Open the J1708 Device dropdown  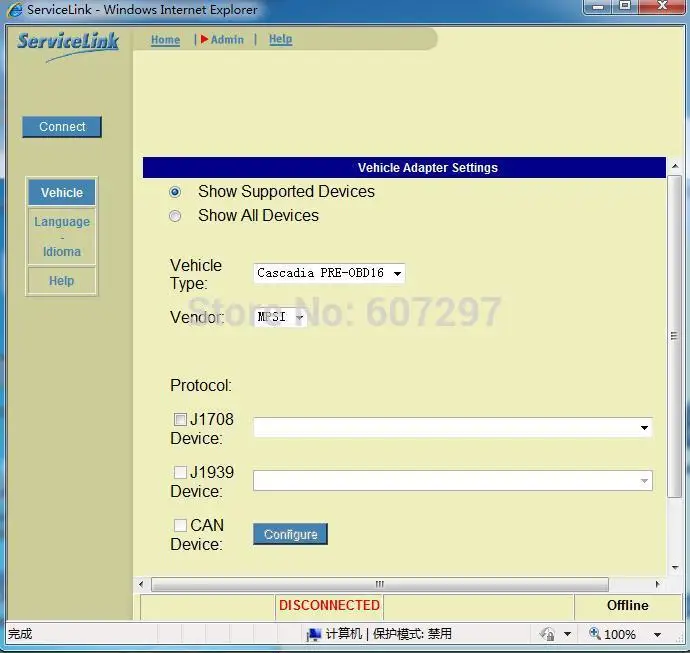click(x=453, y=428)
